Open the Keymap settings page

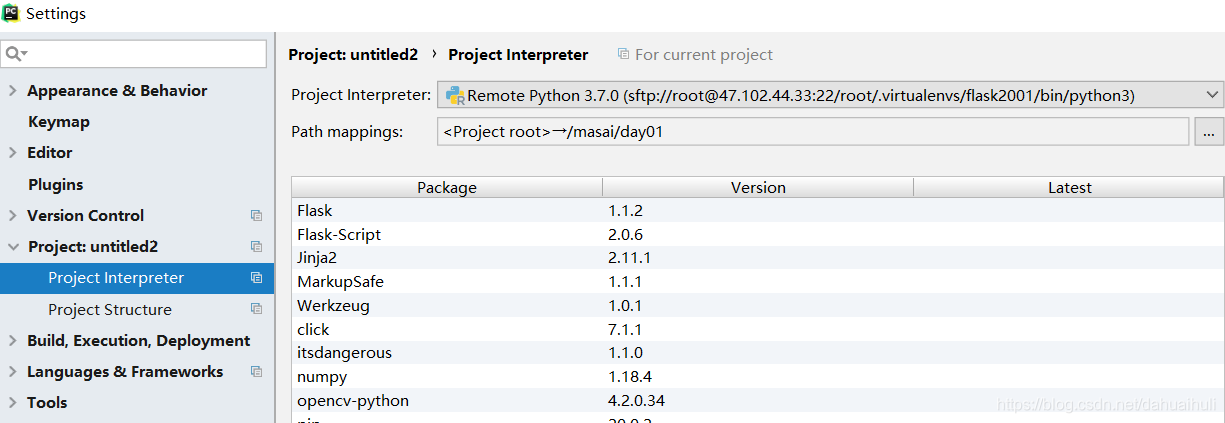59,122
